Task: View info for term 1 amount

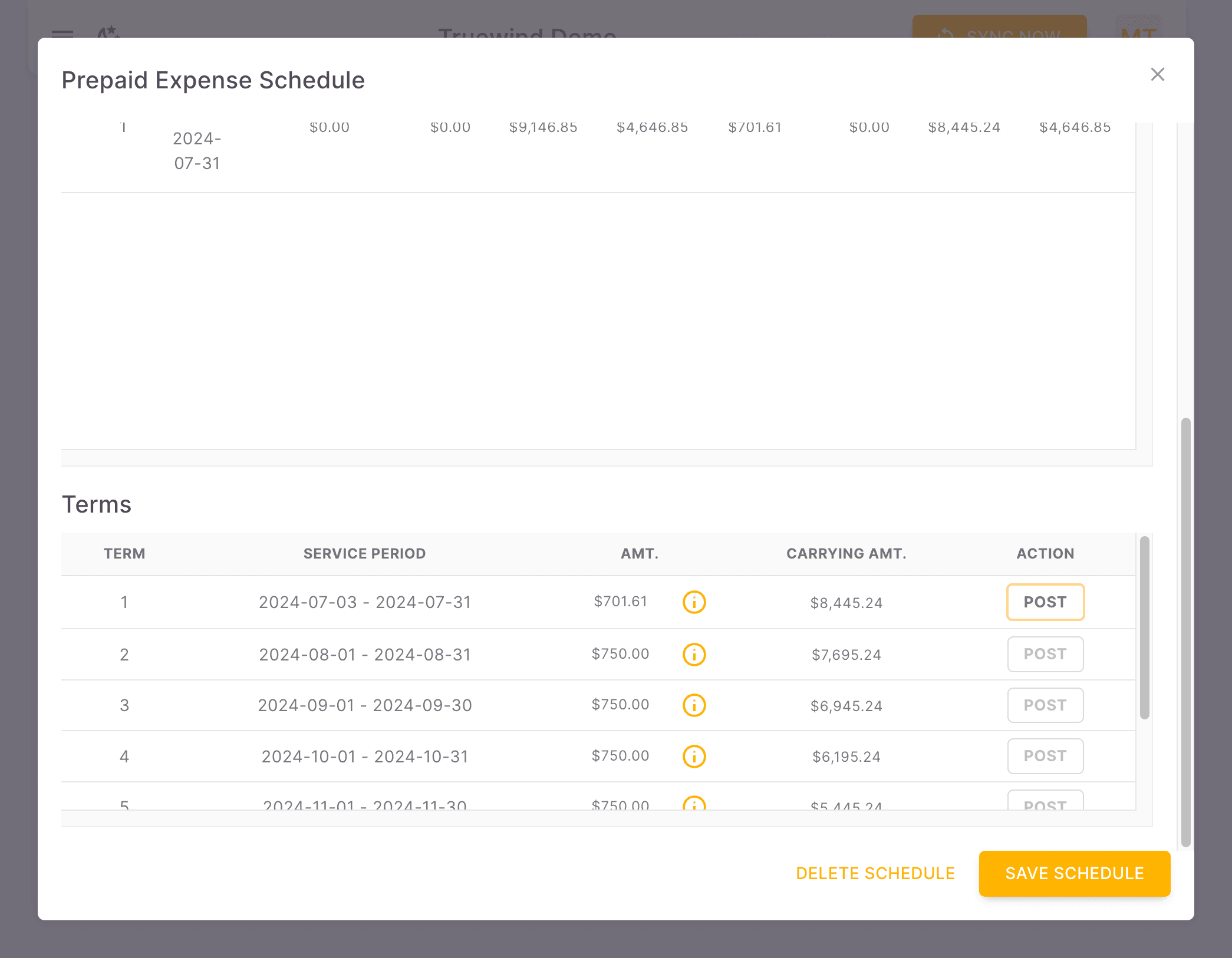Action: pos(694,602)
